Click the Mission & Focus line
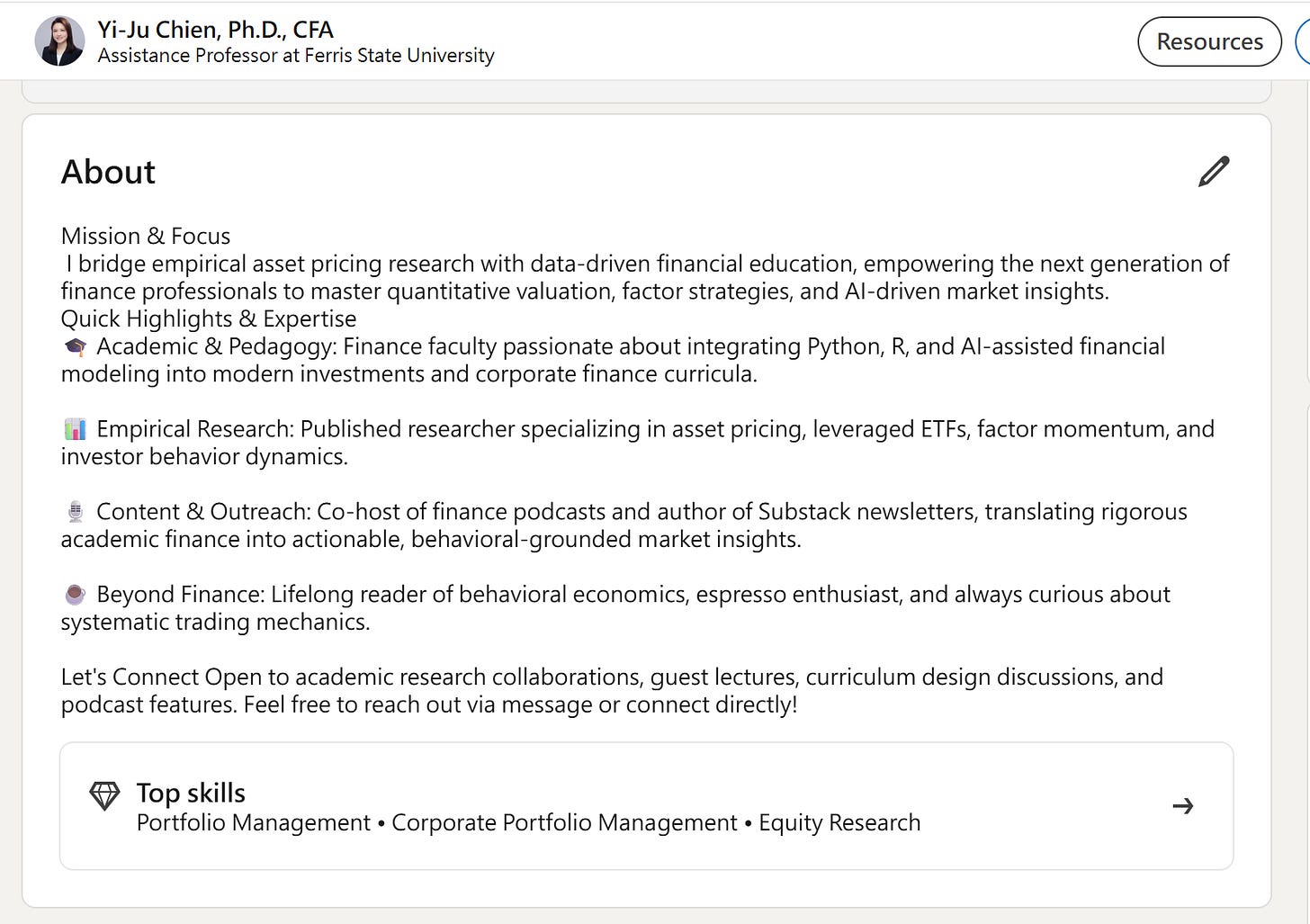Screen dimensions: 1310x924 pos(146,236)
